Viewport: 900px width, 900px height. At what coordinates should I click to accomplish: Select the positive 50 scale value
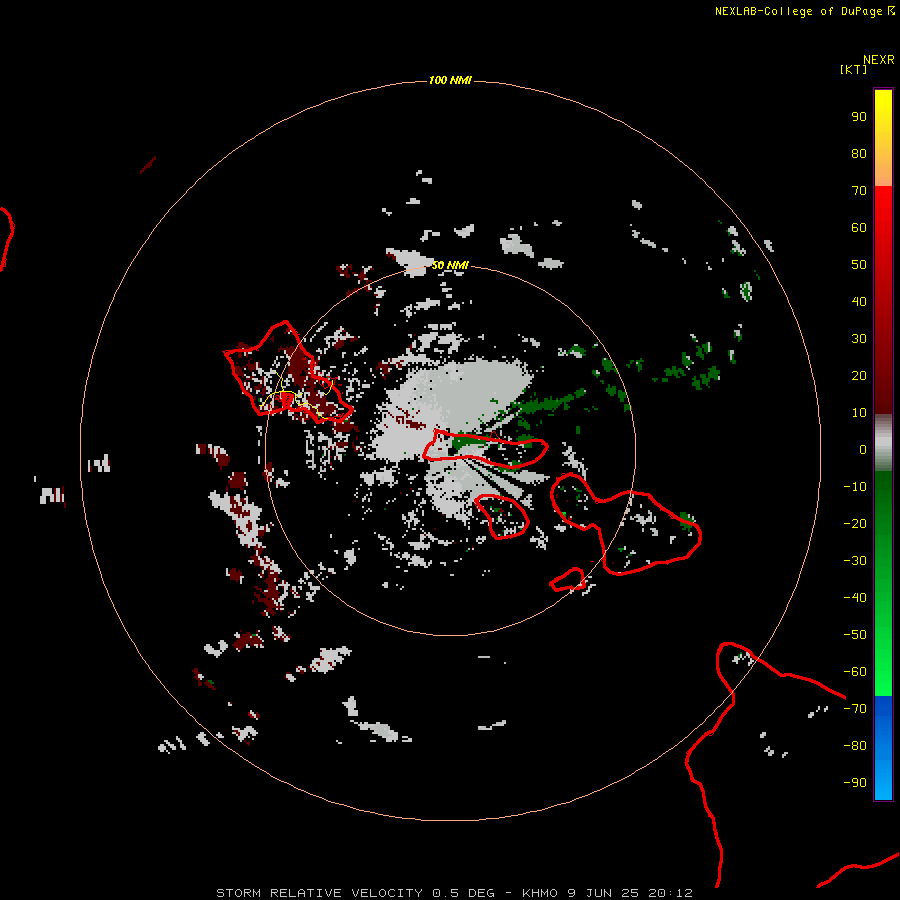pyautogui.click(x=859, y=265)
